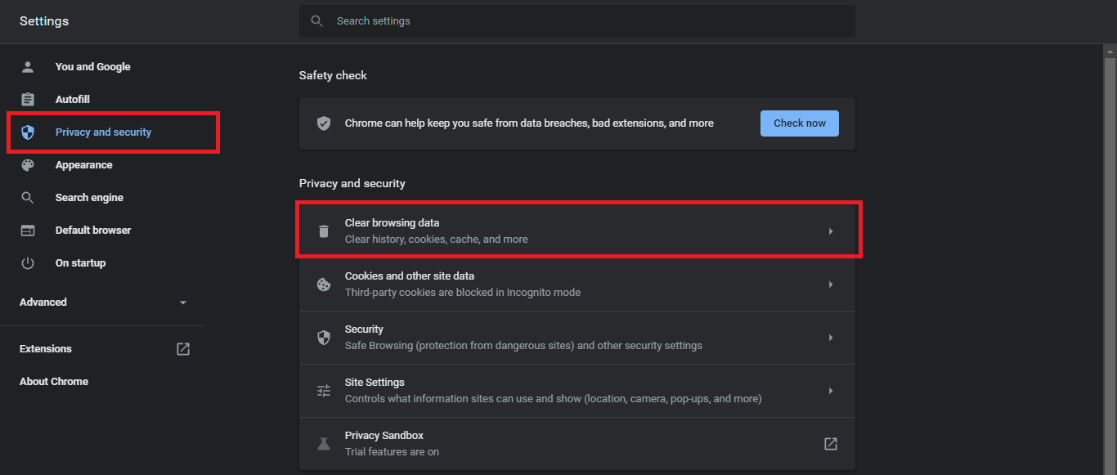This screenshot has height=475, width=1117.
Task: Click the Settings header title
Action: pyautogui.click(x=44, y=21)
